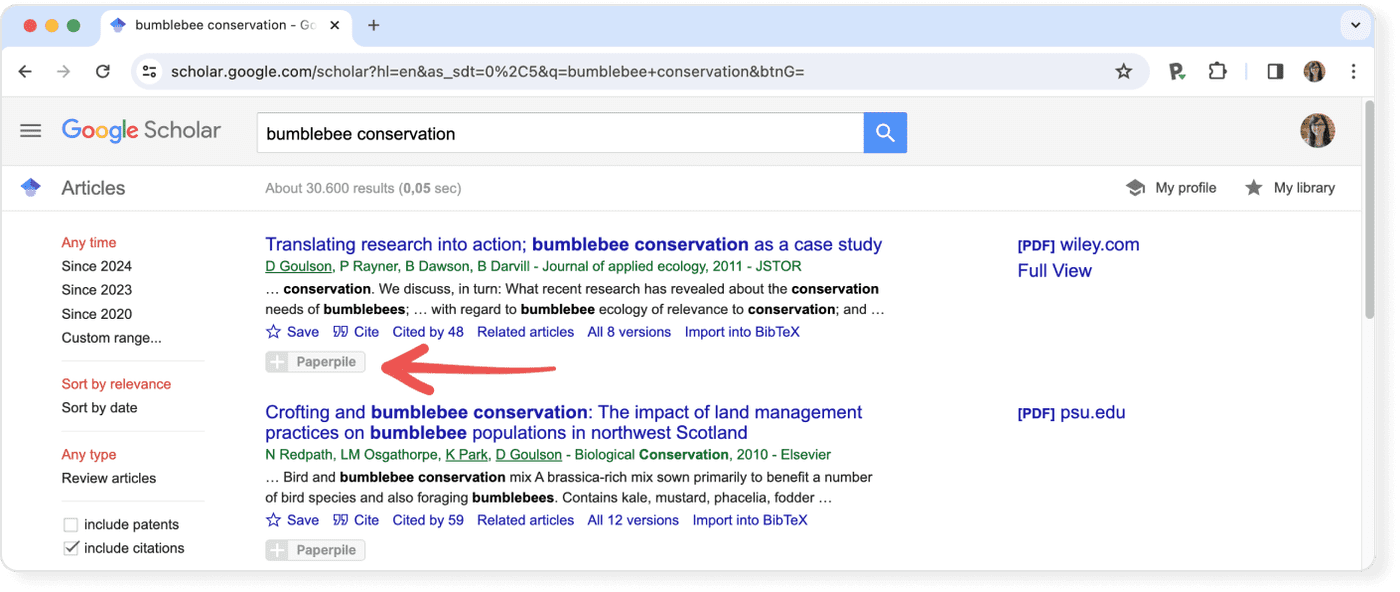Expand the tab search chevron dropdown
Image resolution: width=1400 pixels, height=592 pixels.
[x=1356, y=26]
